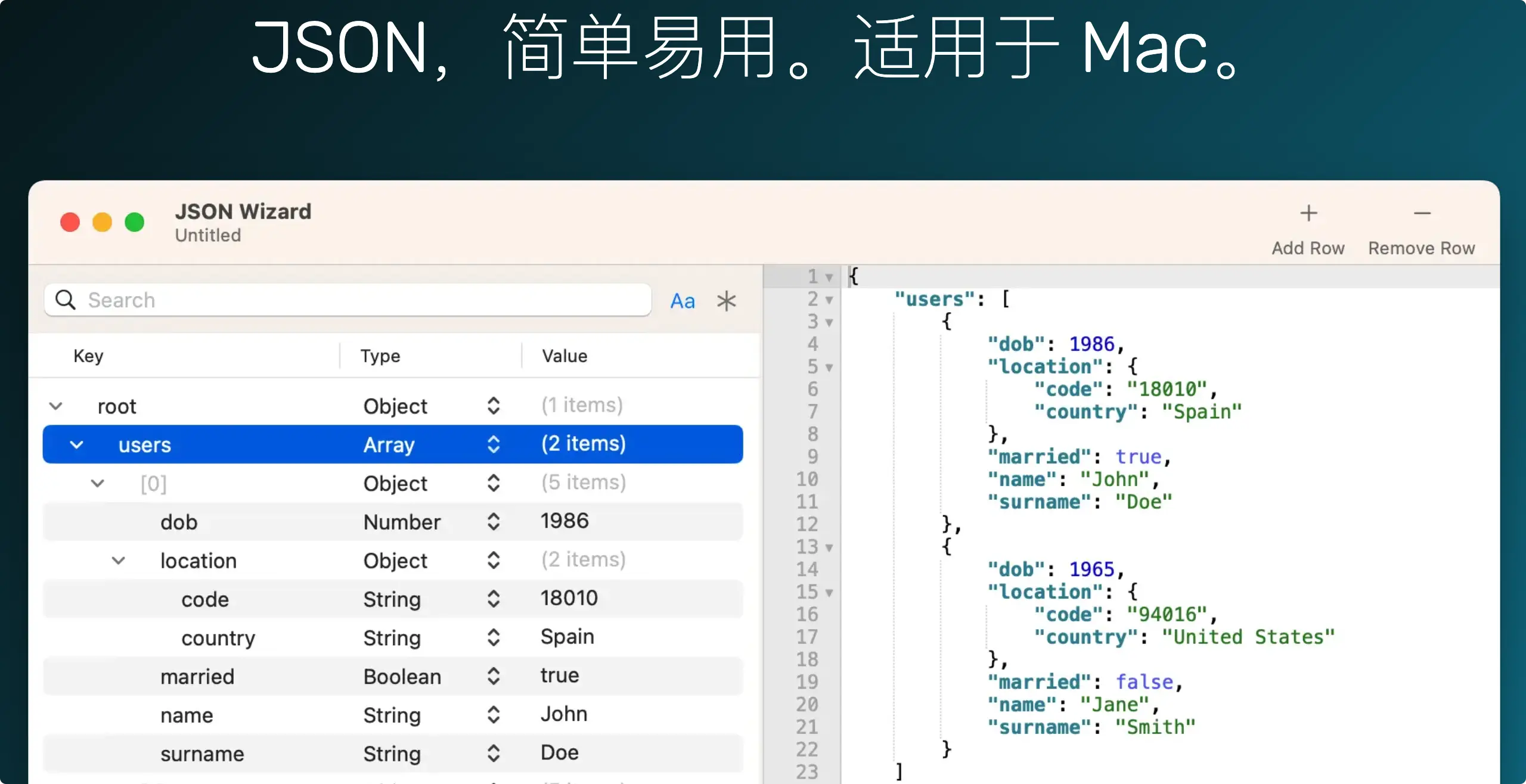
Task: Click into the Search field
Action: pyautogui.click(x=358, y=300)
